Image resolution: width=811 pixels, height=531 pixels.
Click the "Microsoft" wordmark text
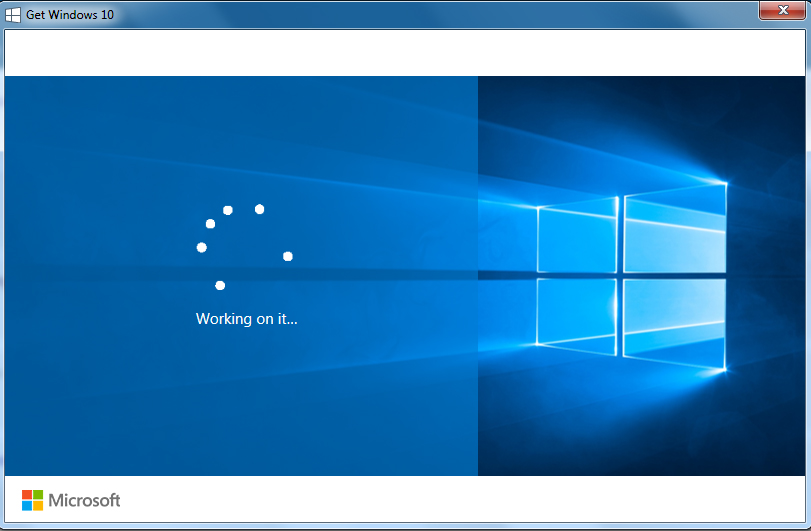[84, 500]
